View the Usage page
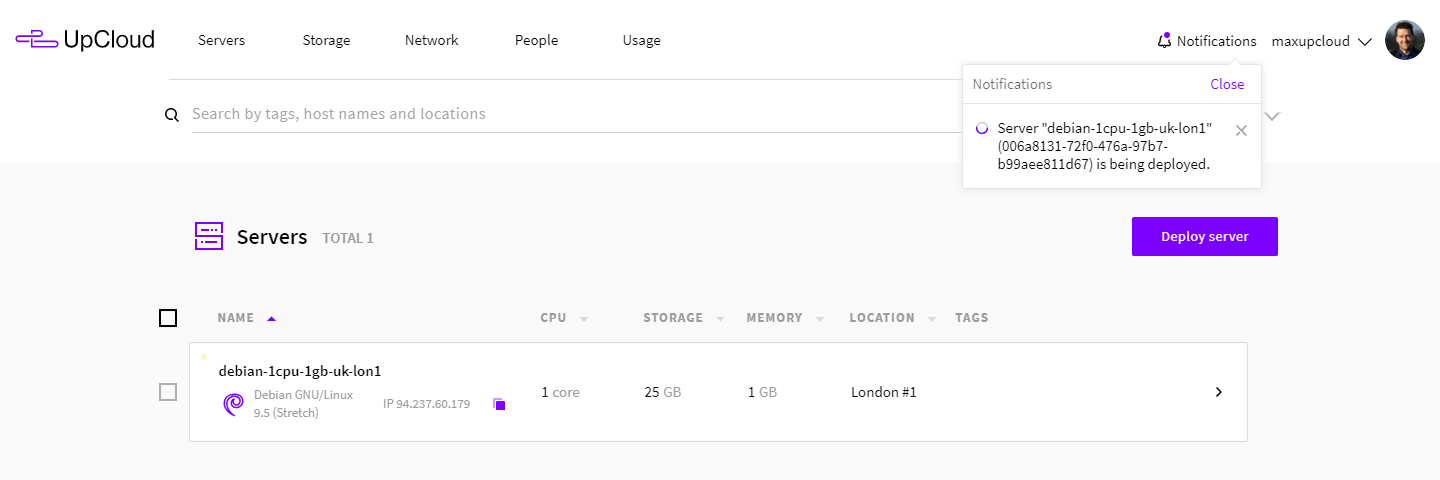This screenshot has width=1440, height=480. (641, 41)
